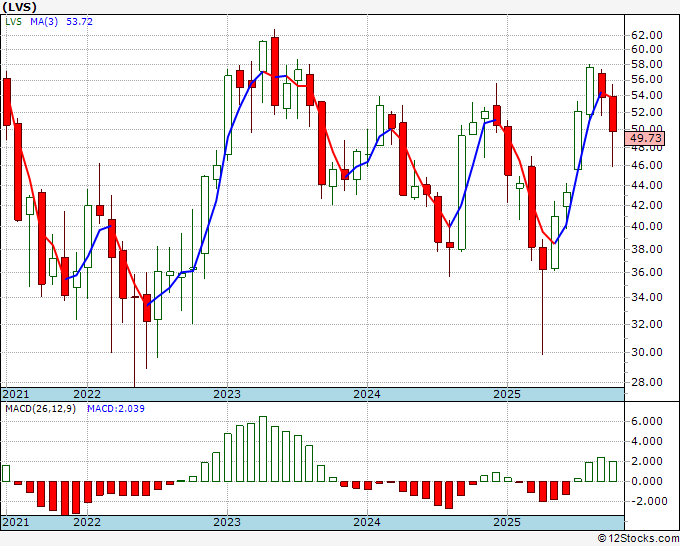Click the LVS legend label
Image resolution: width=680 pixels, height=546 pixels.
point(13,22)
